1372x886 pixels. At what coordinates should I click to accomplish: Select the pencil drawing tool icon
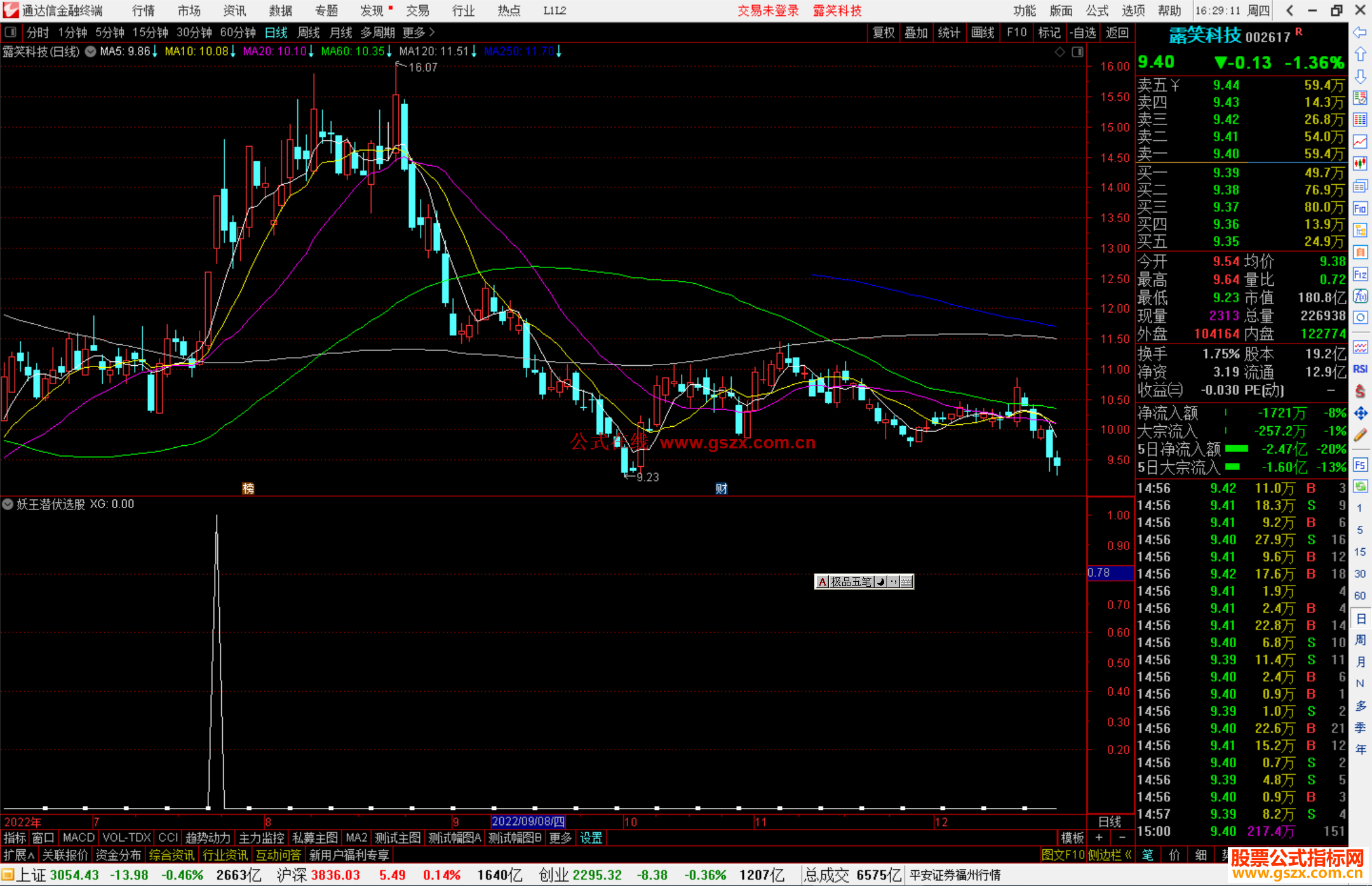click(x=1360, y=436)
